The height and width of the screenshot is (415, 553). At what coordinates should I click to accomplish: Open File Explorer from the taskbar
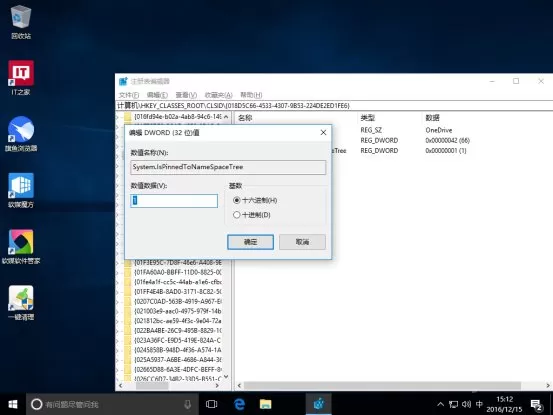point(265,404)
